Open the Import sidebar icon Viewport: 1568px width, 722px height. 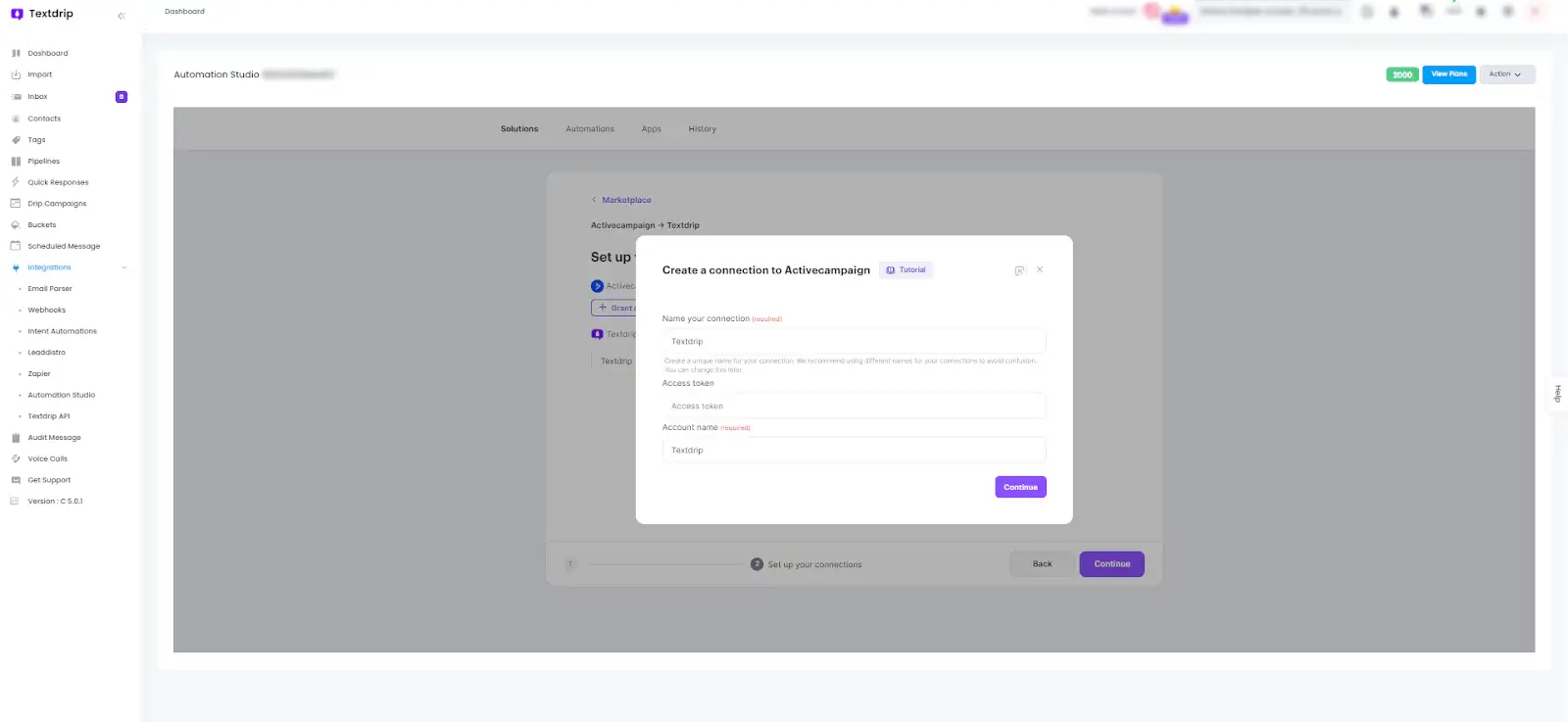16,74
